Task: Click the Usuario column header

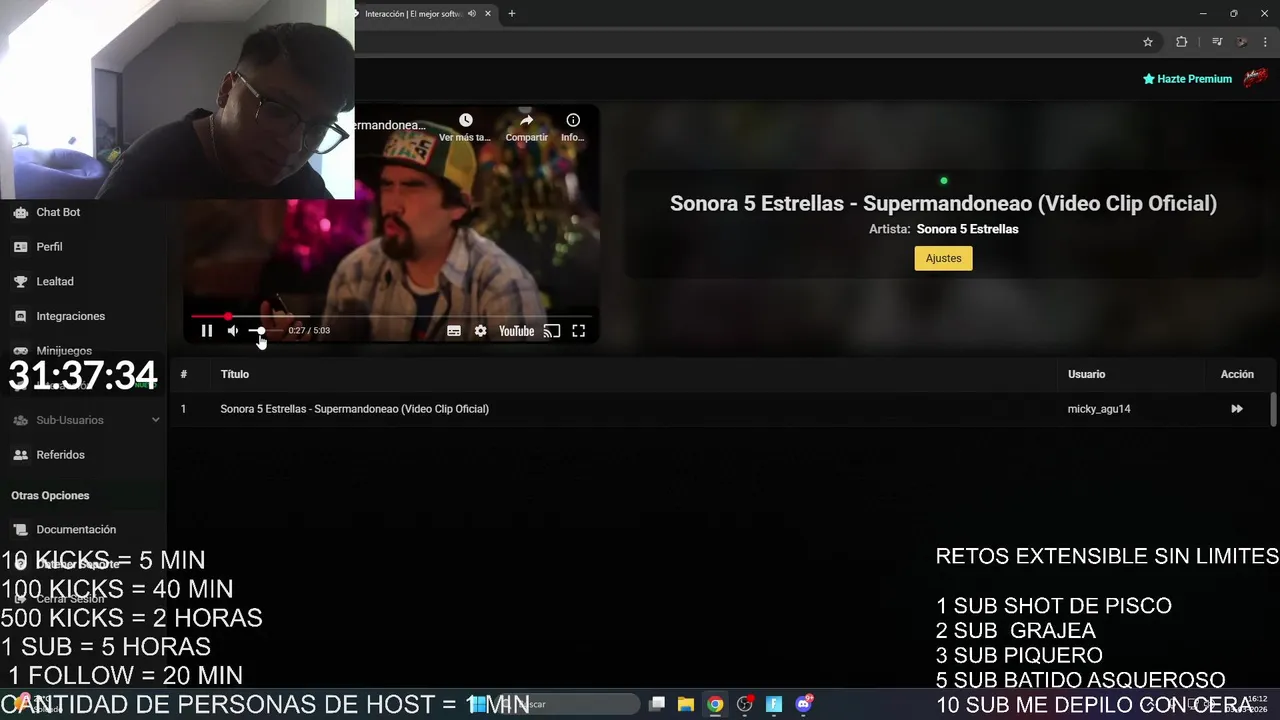Action: [1086, 374]
